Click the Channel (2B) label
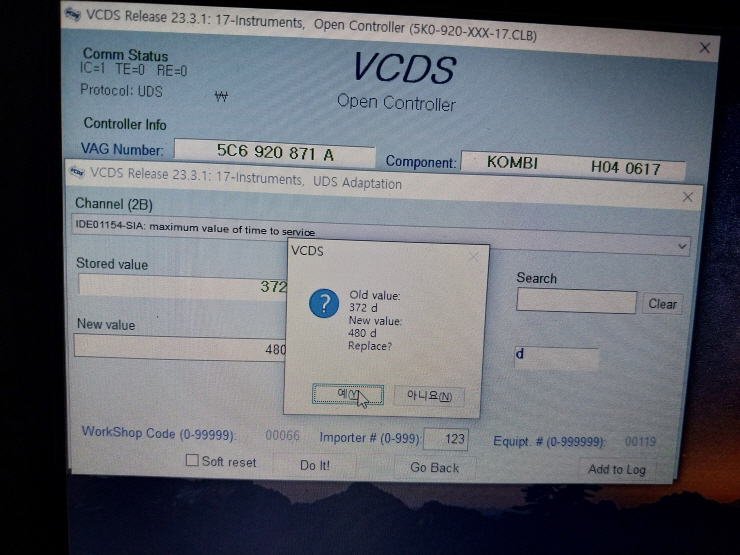The height and width of the screenshot is (555, 740). pos(114,204)
